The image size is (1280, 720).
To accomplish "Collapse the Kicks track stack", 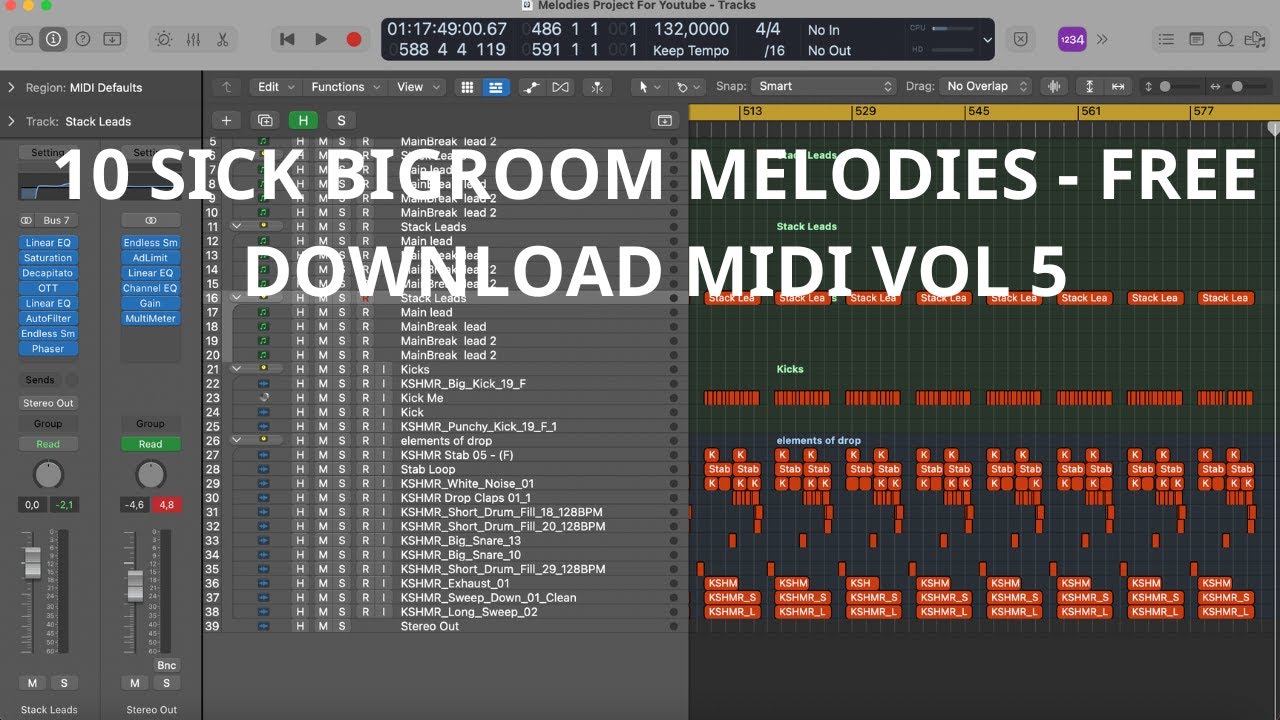I will (236, 369).
